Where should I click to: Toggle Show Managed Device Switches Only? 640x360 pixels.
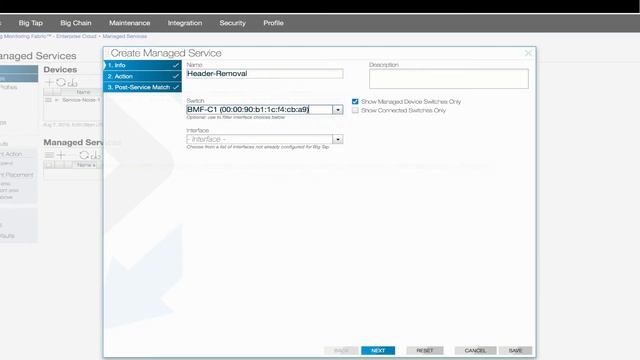[x=355, y=102]
